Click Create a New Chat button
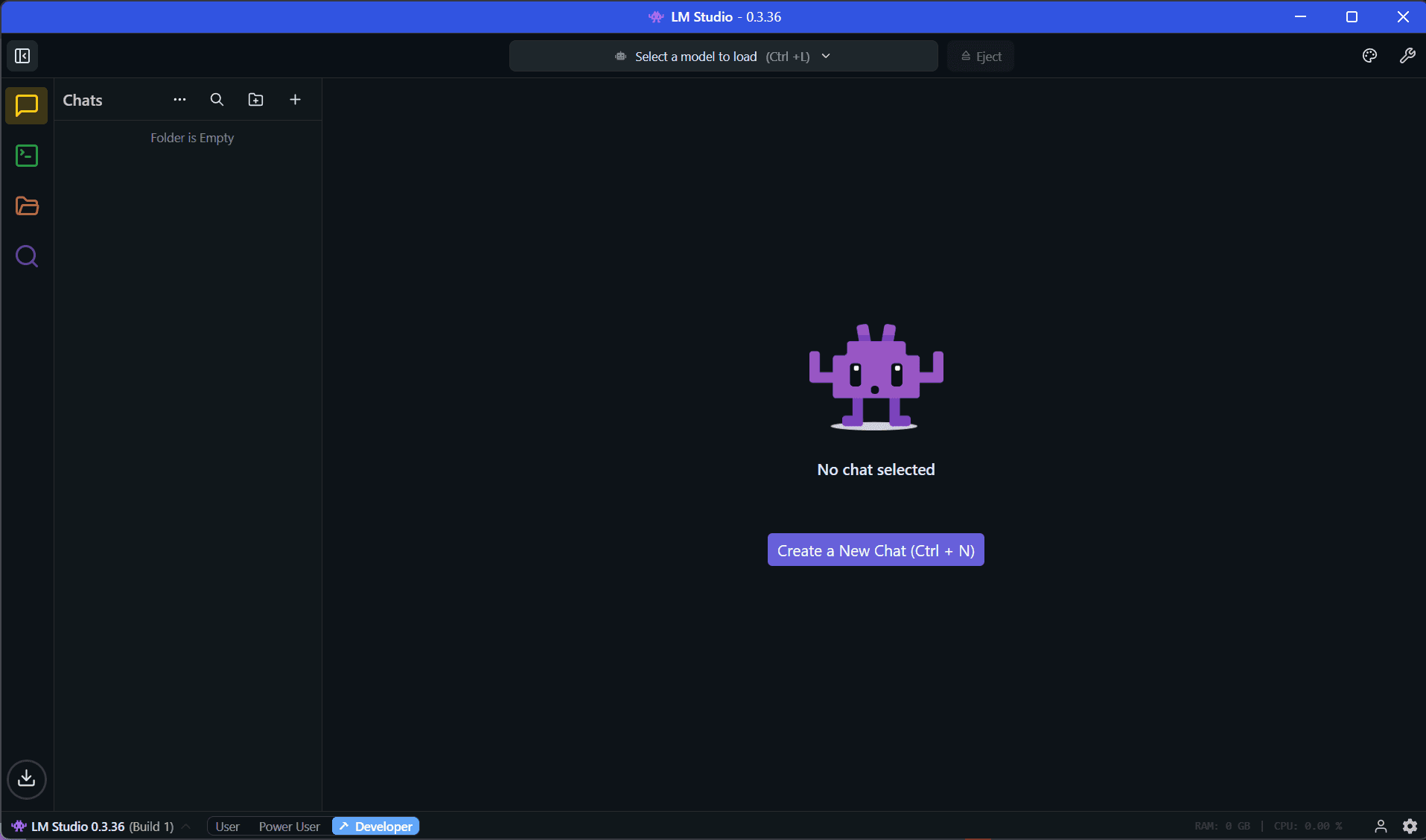This screenshot has height=840, width=1426. point(876,550)
